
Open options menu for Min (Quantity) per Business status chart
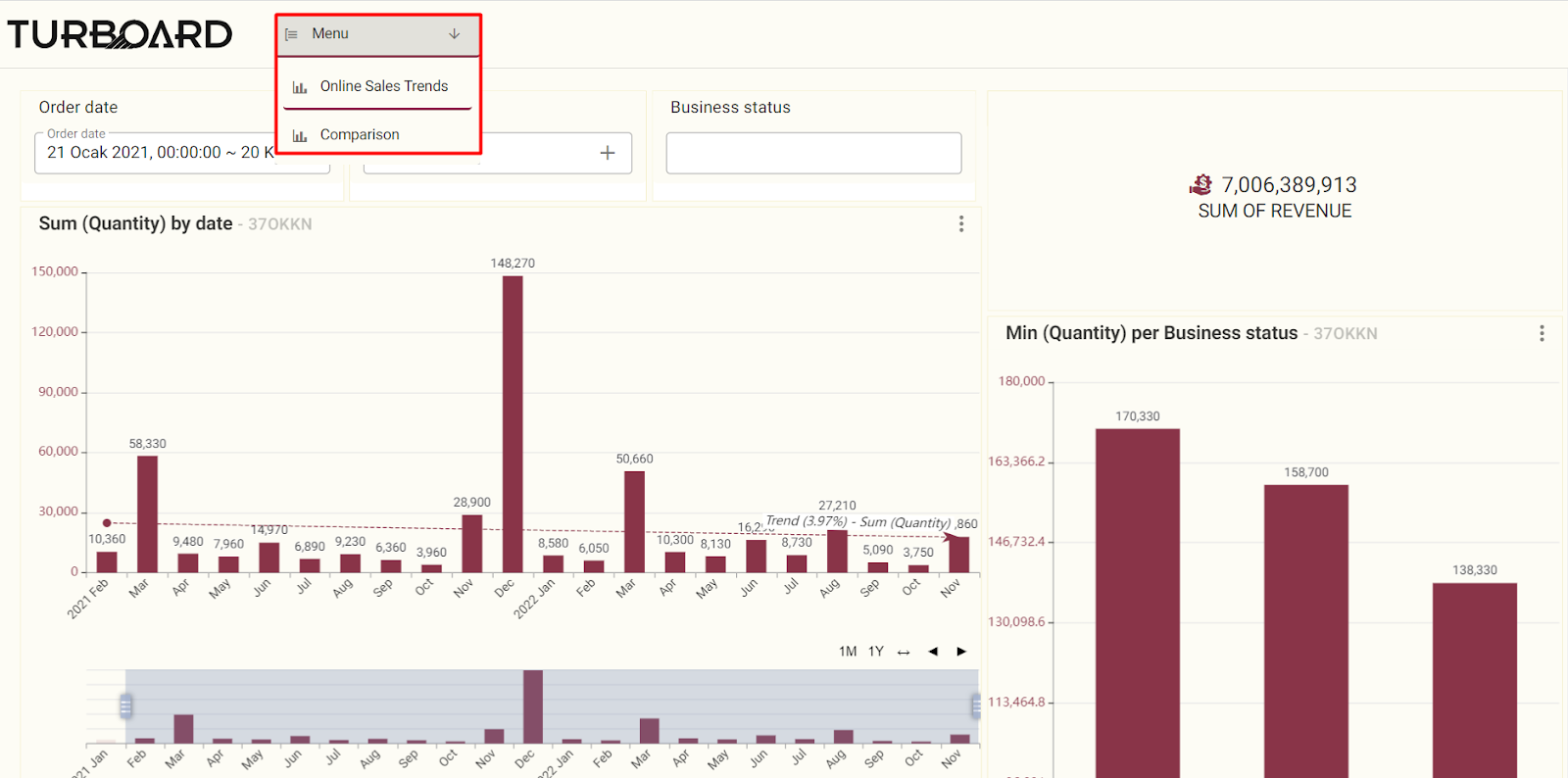click(1542, 333)
